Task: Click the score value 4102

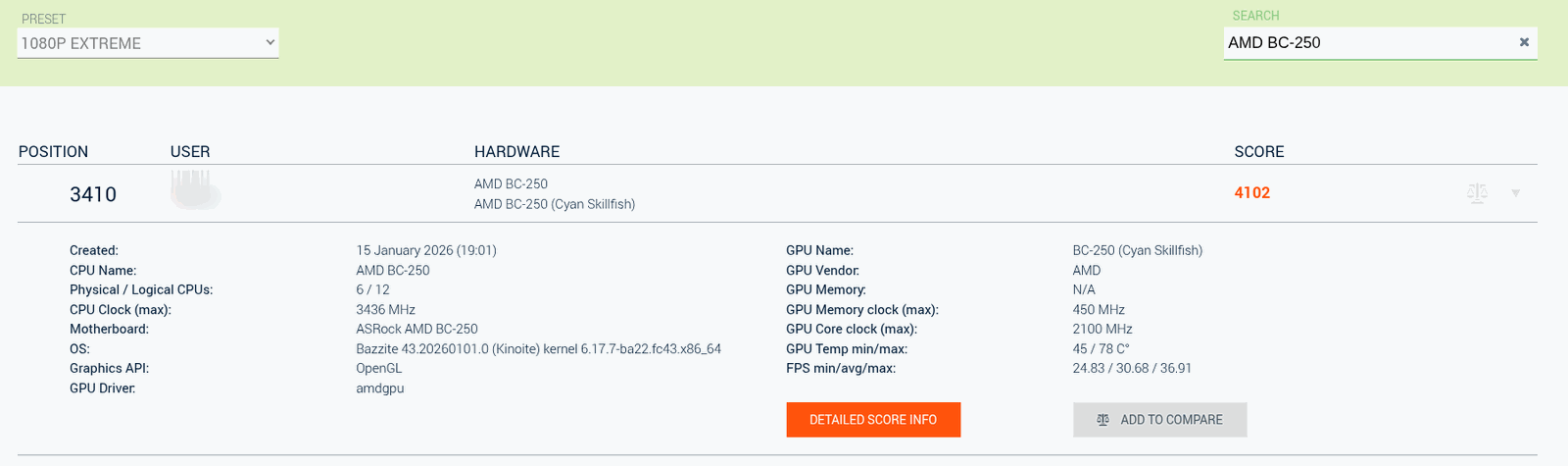Action: point(1252,193)
